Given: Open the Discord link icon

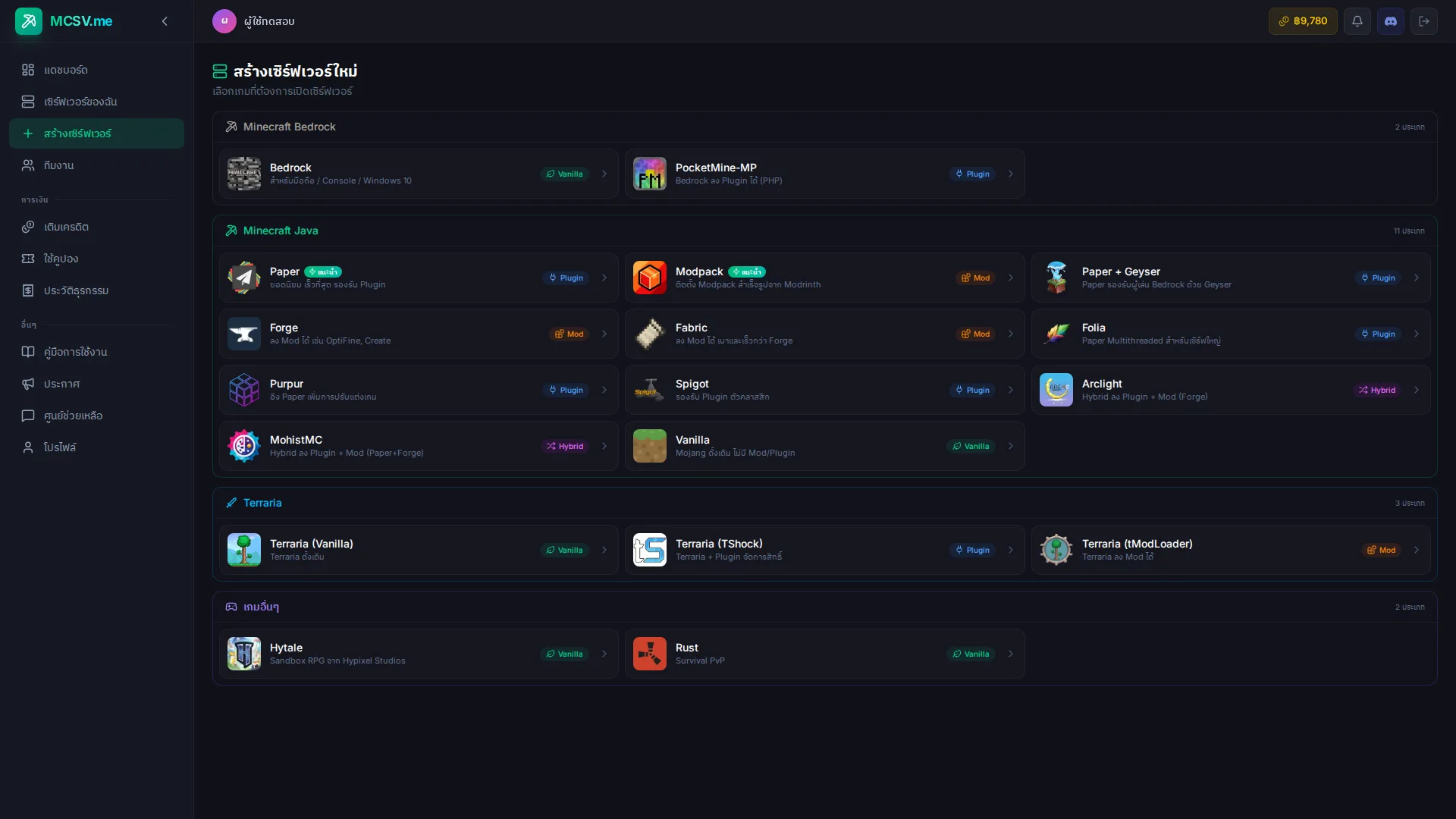Looking at the screenshot, I should point(1390,21).
